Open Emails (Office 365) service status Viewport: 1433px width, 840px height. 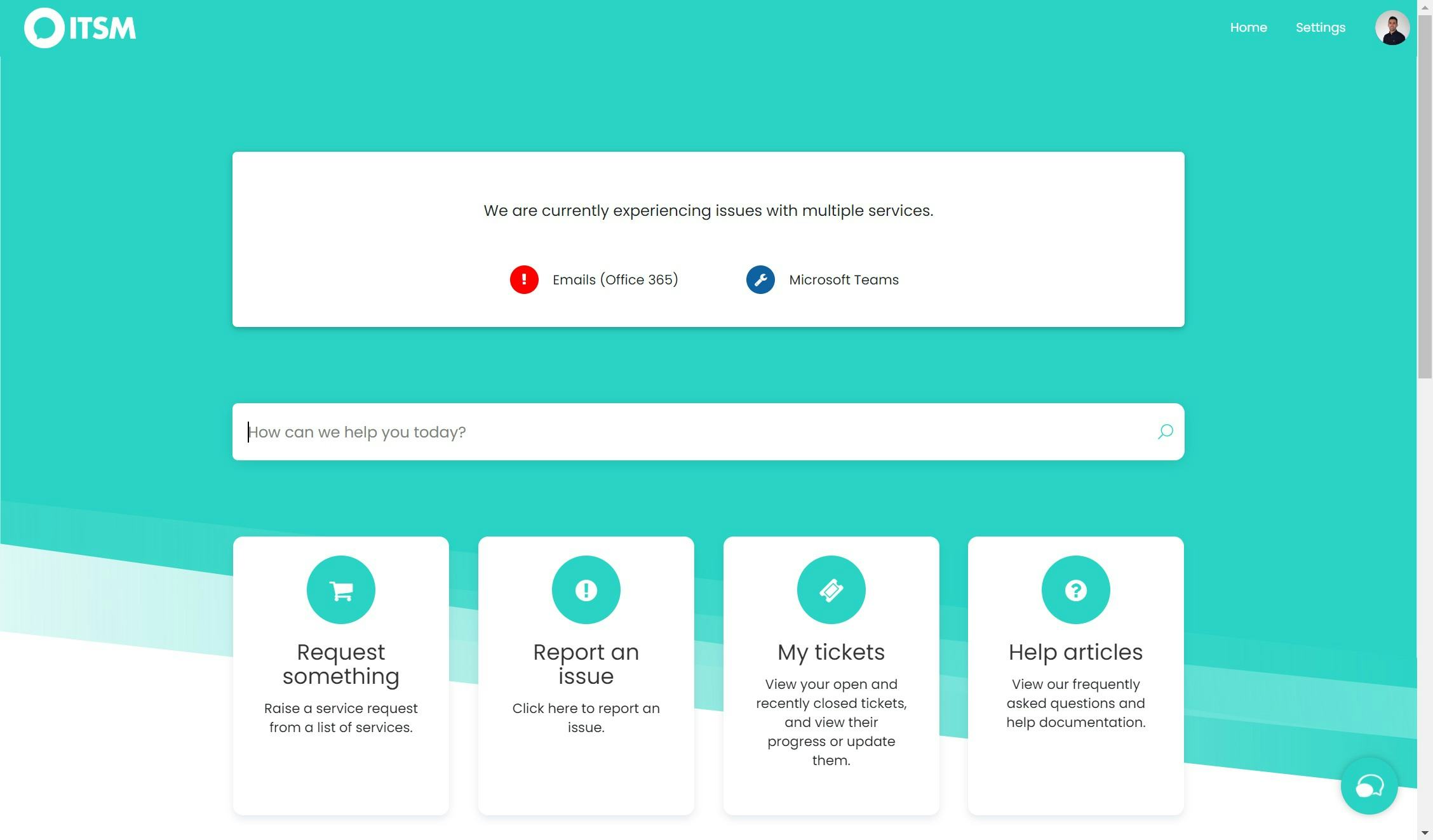(615, 280)
